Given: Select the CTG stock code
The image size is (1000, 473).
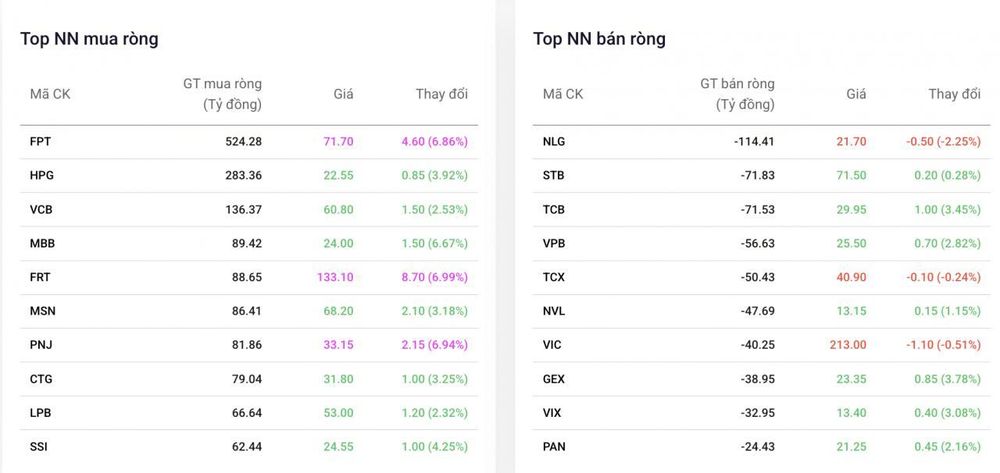Looking at the screenshot, I should (x=41, y=379).
